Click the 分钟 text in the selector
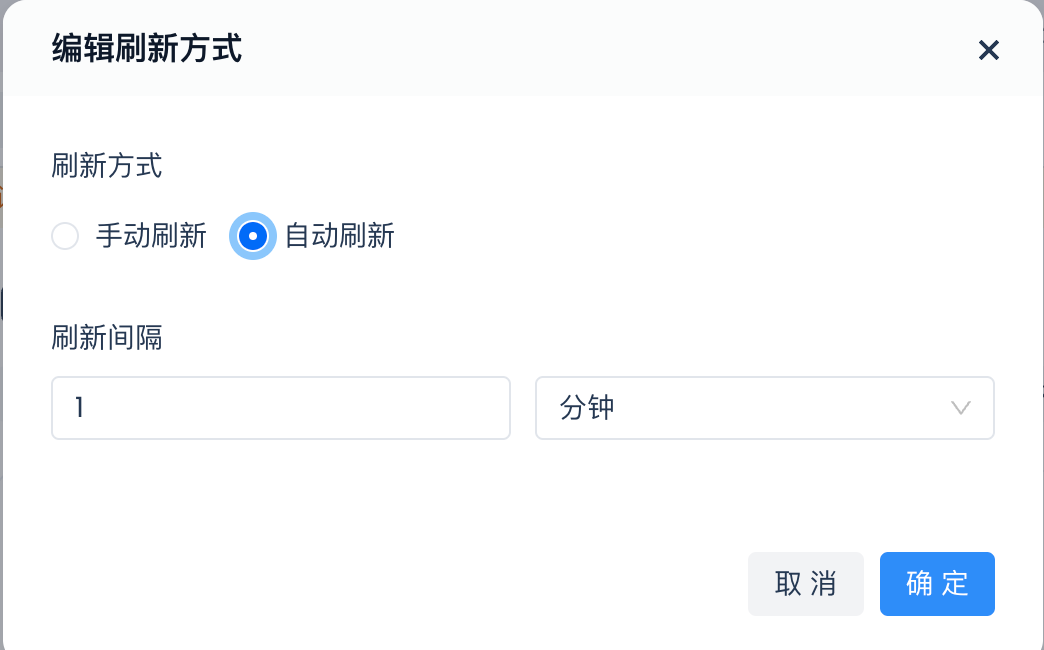The image size is (1044, 650). point(587,408)
